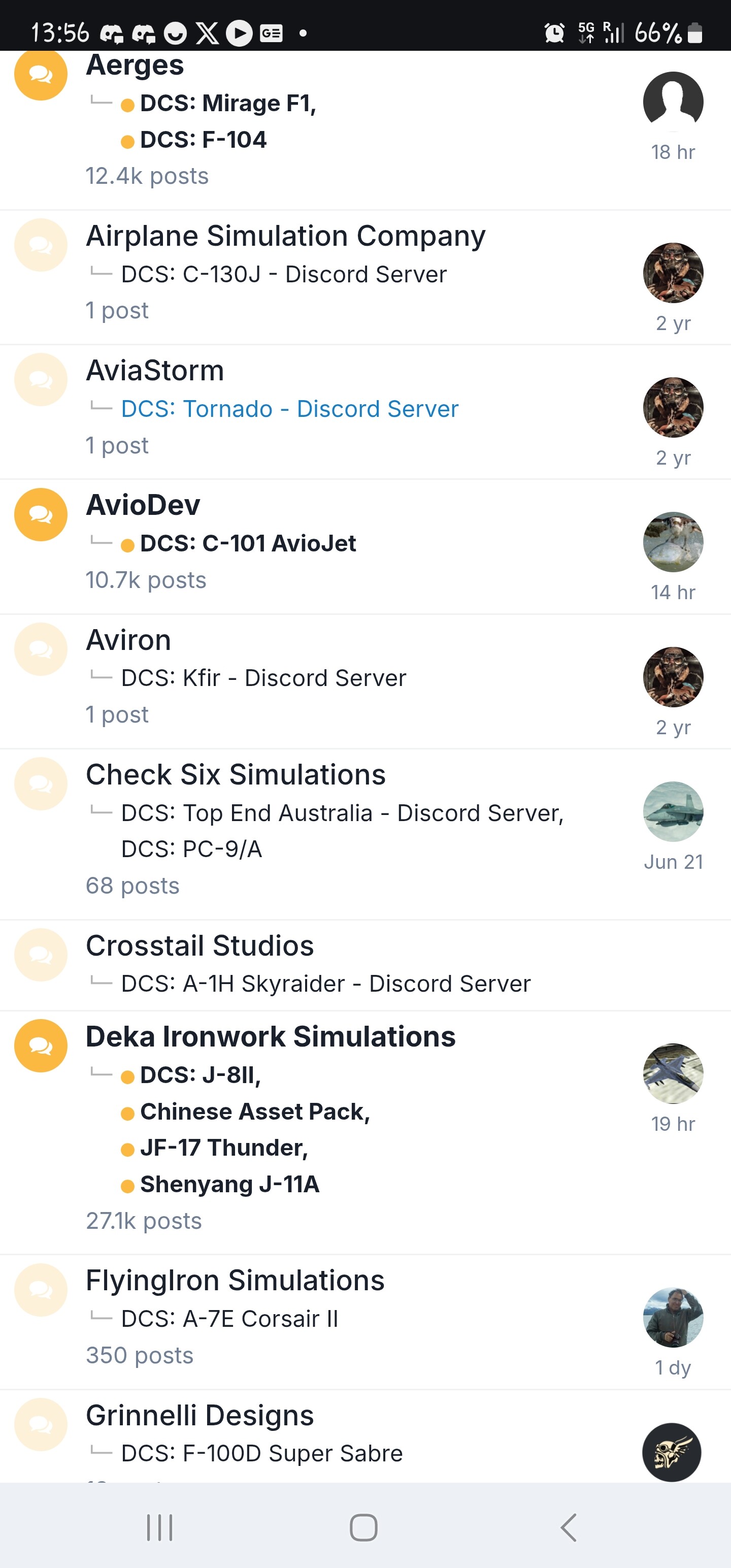Tap the Crosstail Studios forum icon
Viewport: 731px width, 1568px height.
41,955
